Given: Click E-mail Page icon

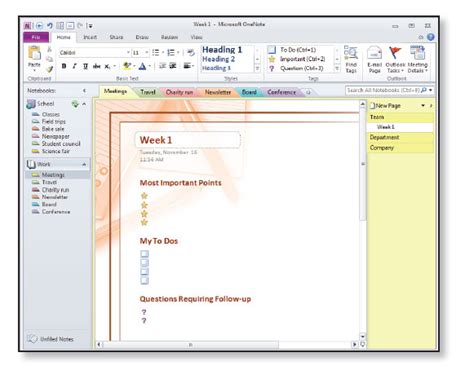Looking at the screenshot, I should pyautogui.click(x=374, y=59).
